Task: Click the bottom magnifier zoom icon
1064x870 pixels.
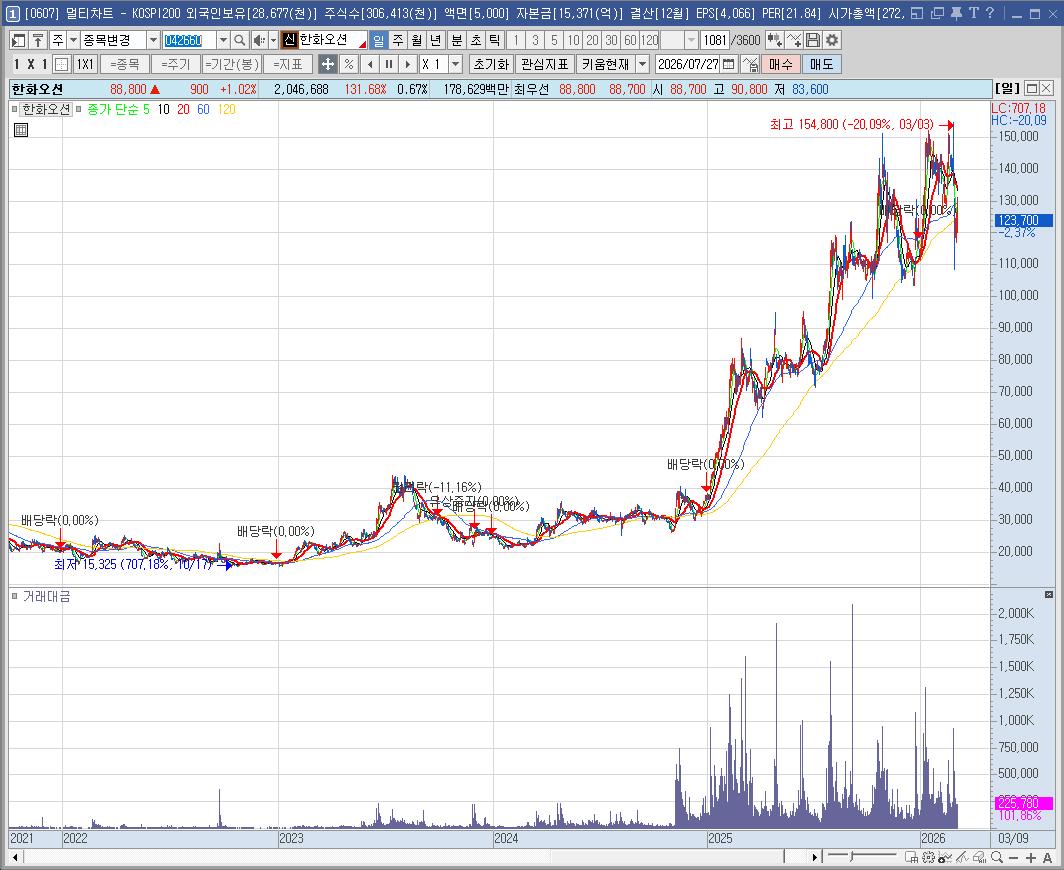Action: point(997,857)
